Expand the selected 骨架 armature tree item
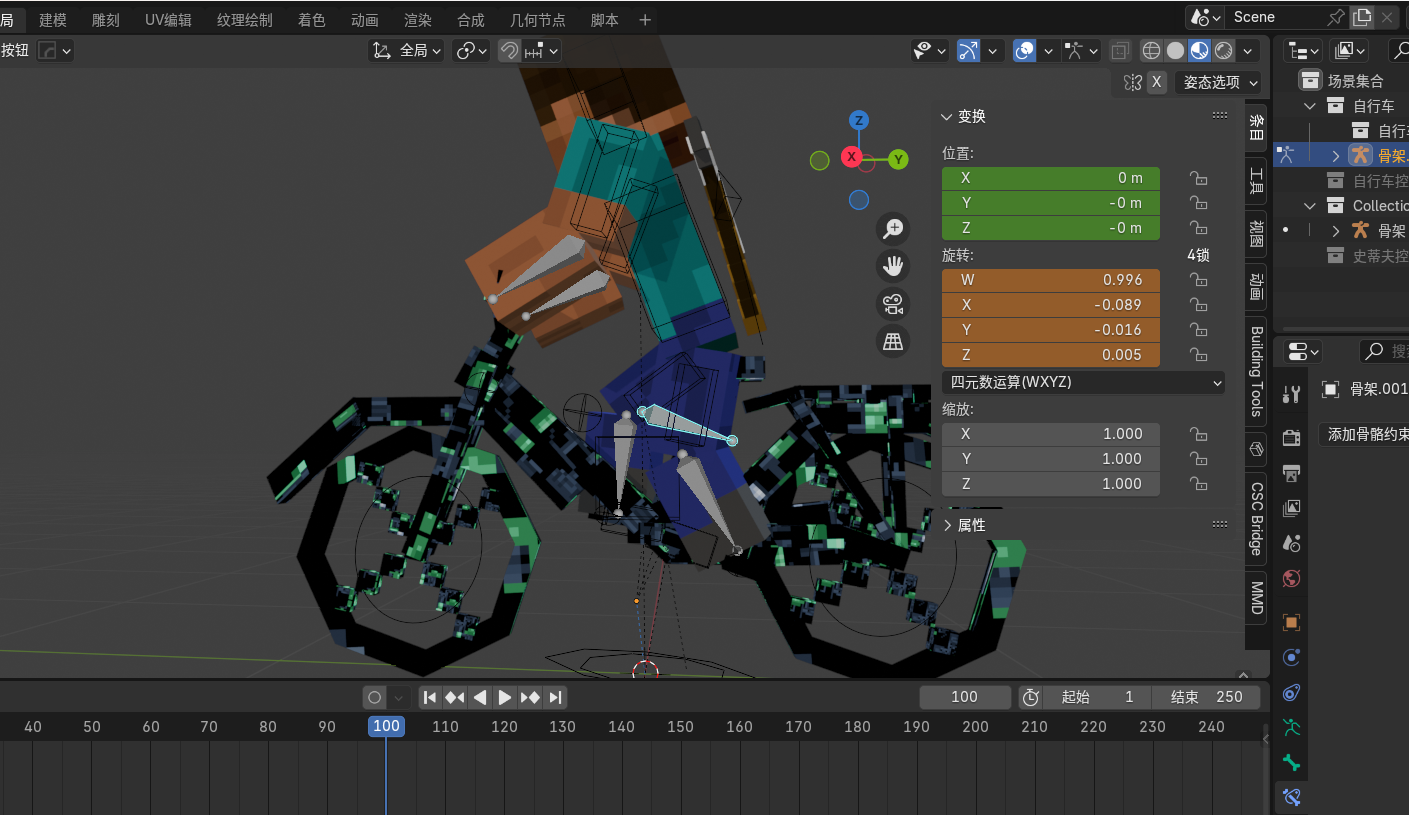This screenshot has height=815, width=1409. click(x=1336, y=155)
